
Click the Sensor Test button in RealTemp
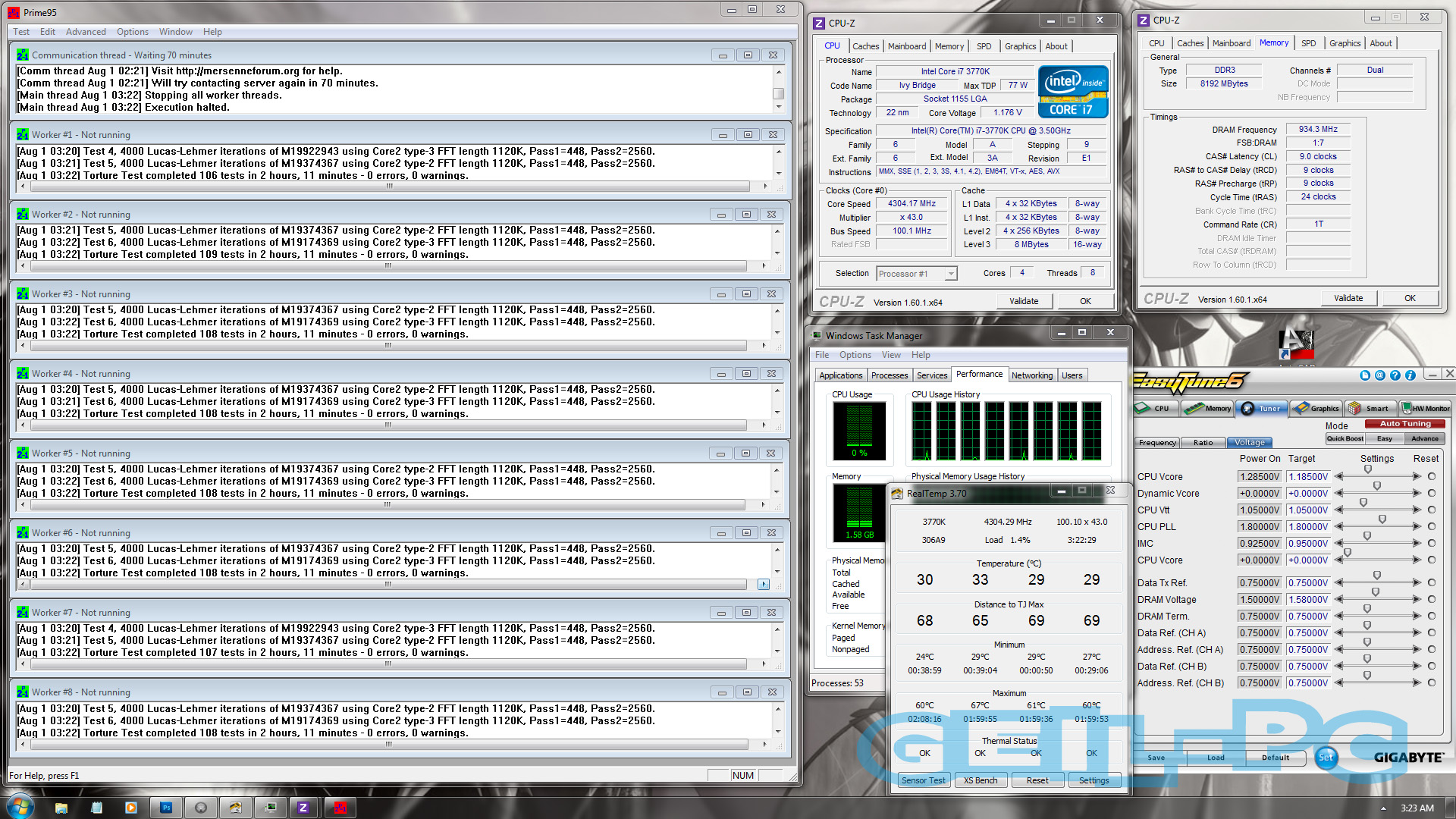(x=923, y=780)
